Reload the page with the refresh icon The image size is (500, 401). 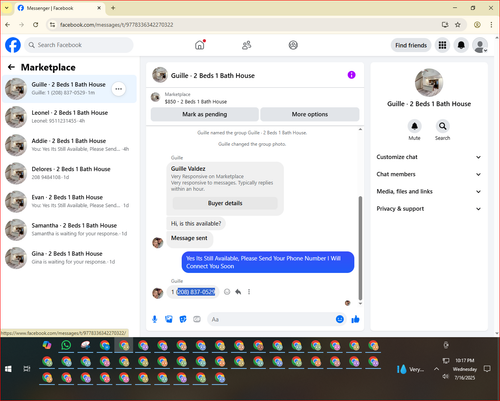(36, 25)
